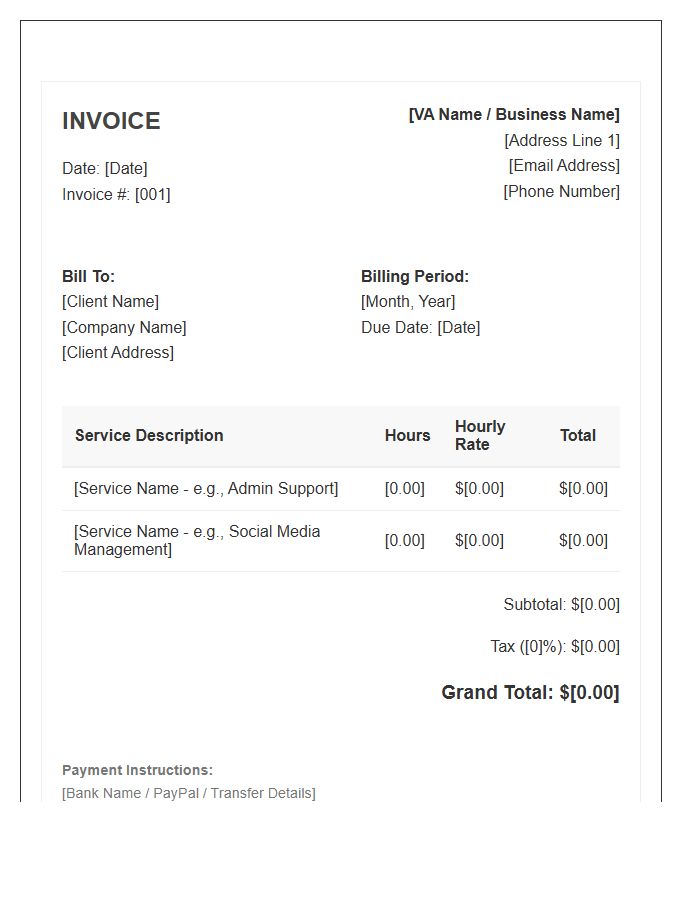Image resolution: width=700 pixels, height=900 pixels.
Task: Click the [Address Line 1] placeholder
Action: tap(562, 140)
